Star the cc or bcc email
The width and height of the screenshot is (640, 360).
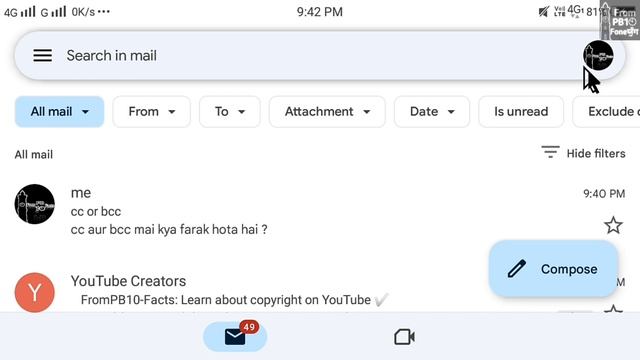point(613,225)
